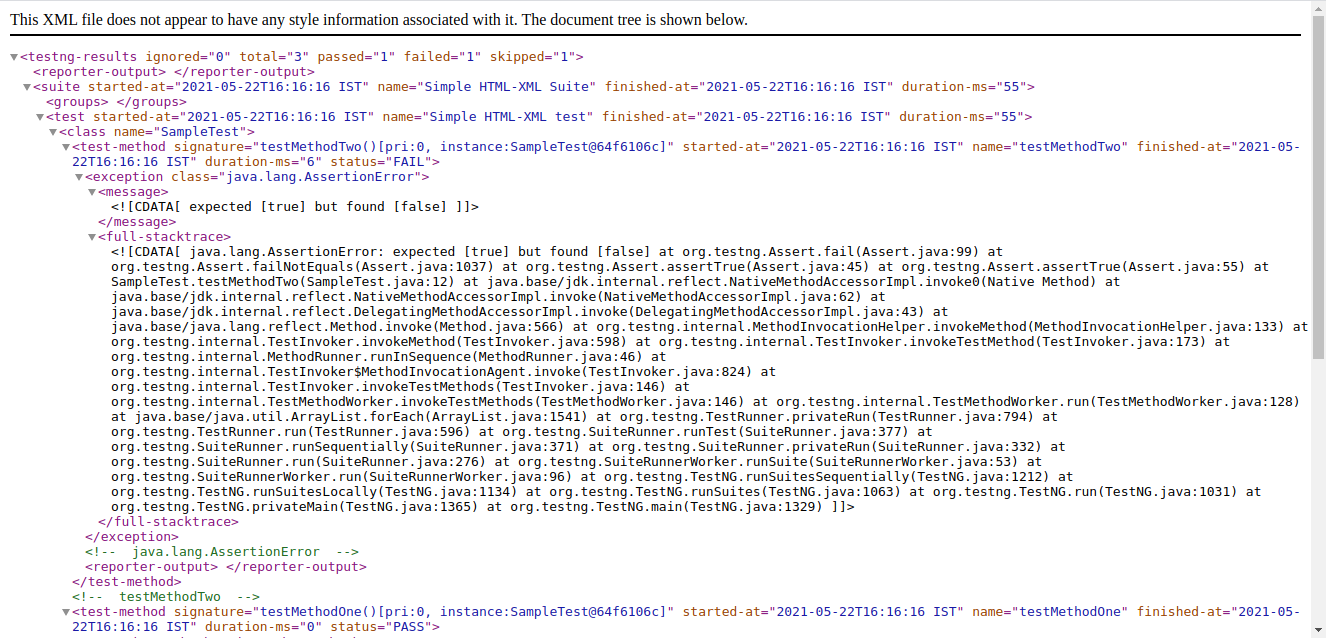1326x638 pixels.
Task: Collapse the testMethodOne test-method node
Action: pos(63,611)
